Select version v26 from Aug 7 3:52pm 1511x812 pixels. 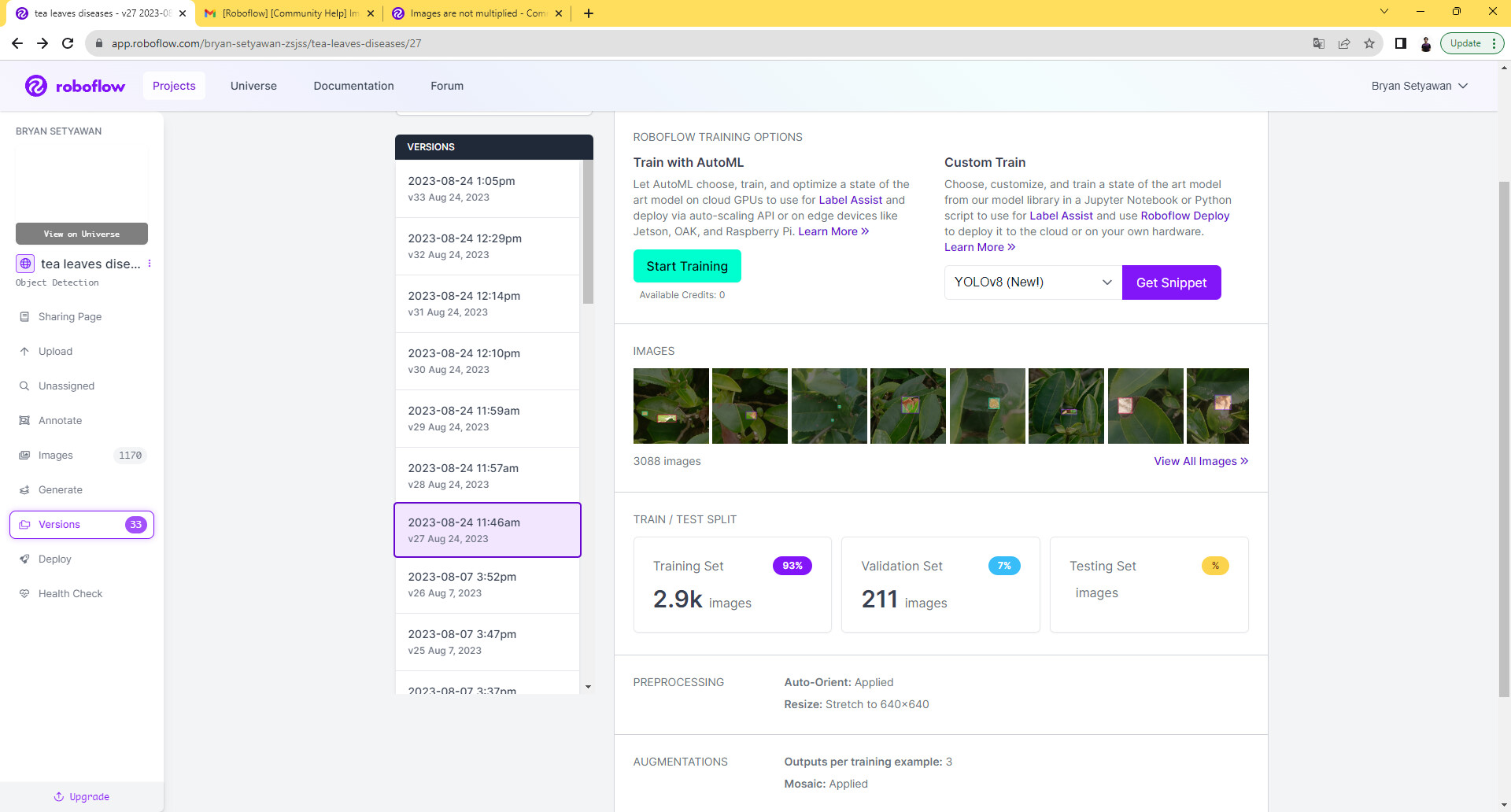pyautogui.click(x=487, y=585)
